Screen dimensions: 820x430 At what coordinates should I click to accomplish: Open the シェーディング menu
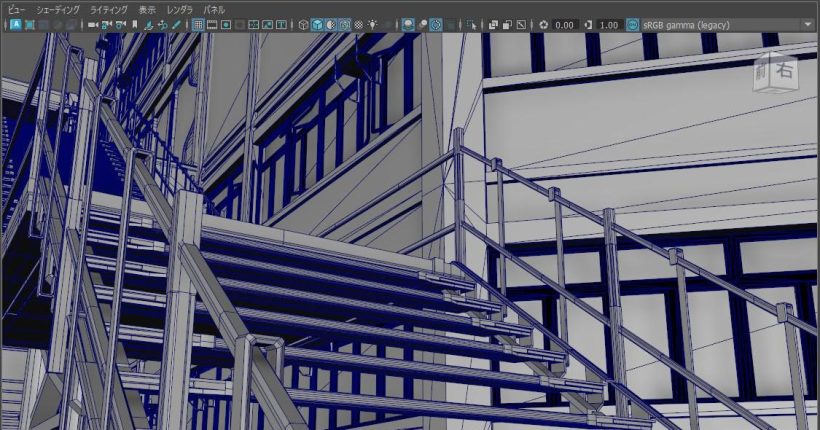pos(58,10)
